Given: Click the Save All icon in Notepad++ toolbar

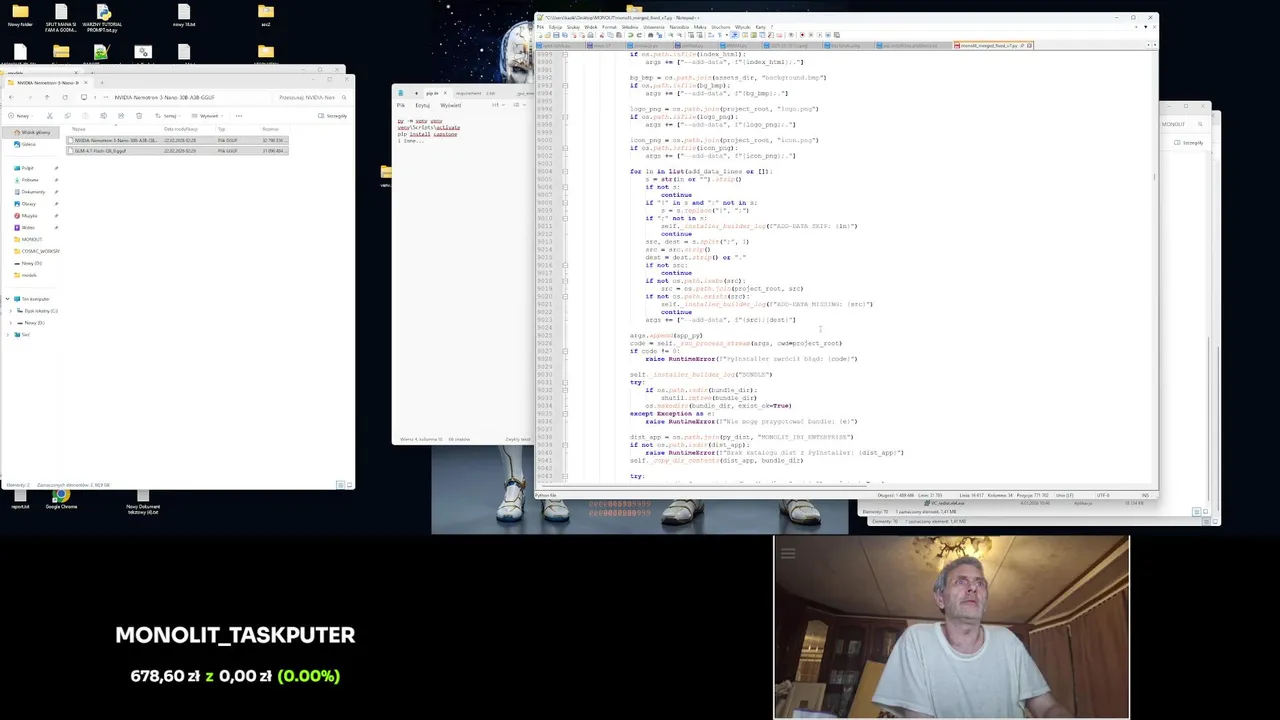Looking at the screenshot, I should coord(565,35).
